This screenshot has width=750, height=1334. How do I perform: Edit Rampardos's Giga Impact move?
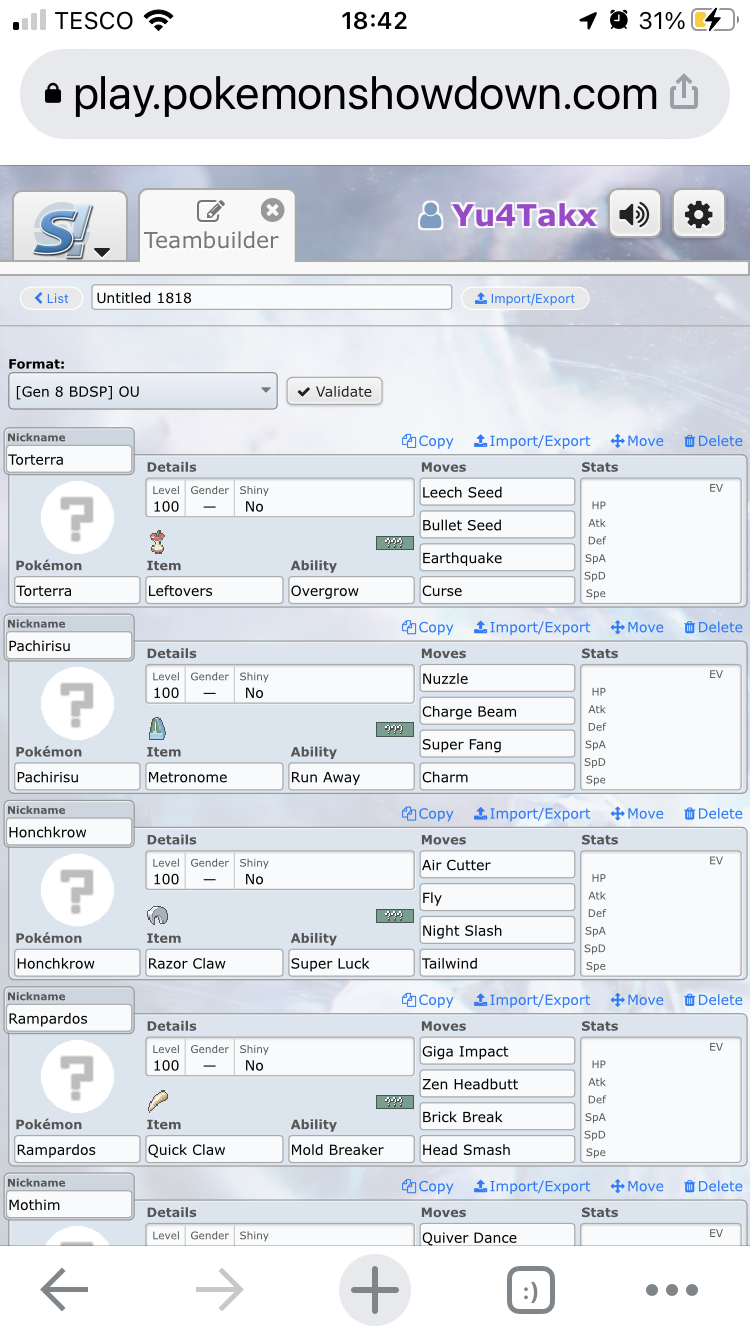tap(497, 1051)
